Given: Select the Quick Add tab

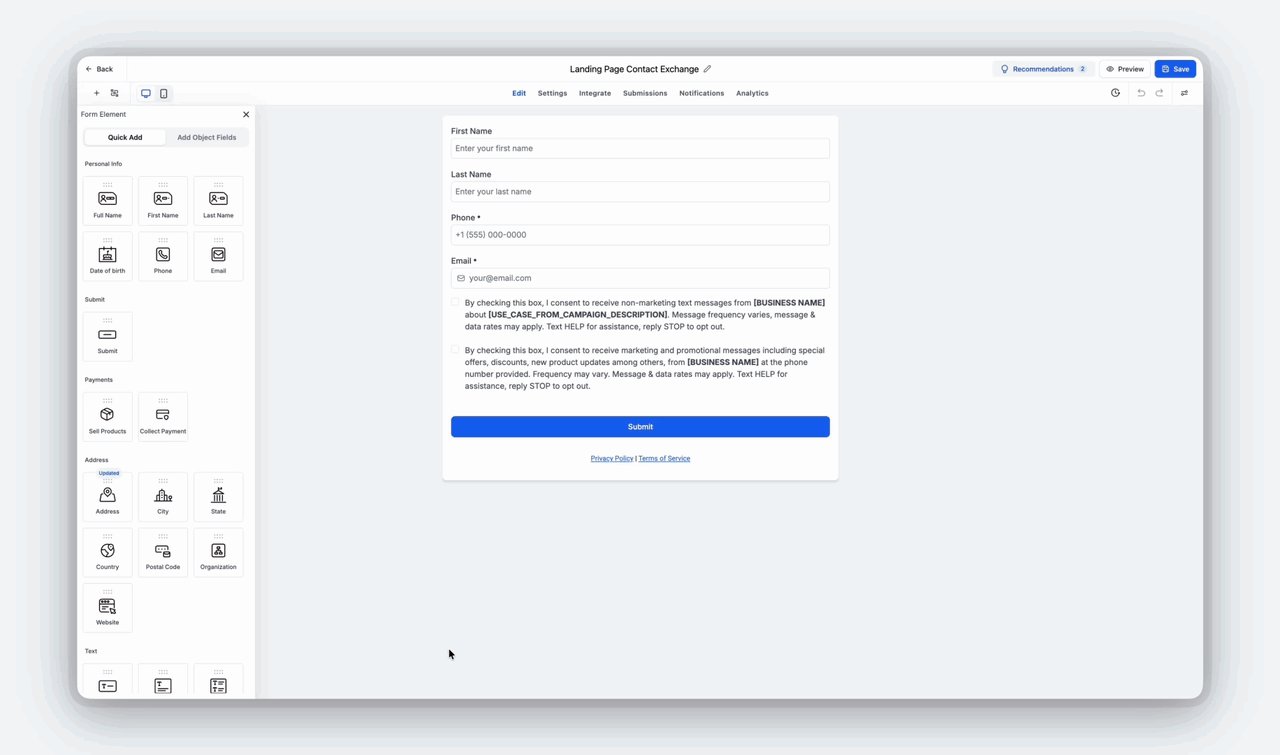Looking at the screenshot, I should pos(125,137).
